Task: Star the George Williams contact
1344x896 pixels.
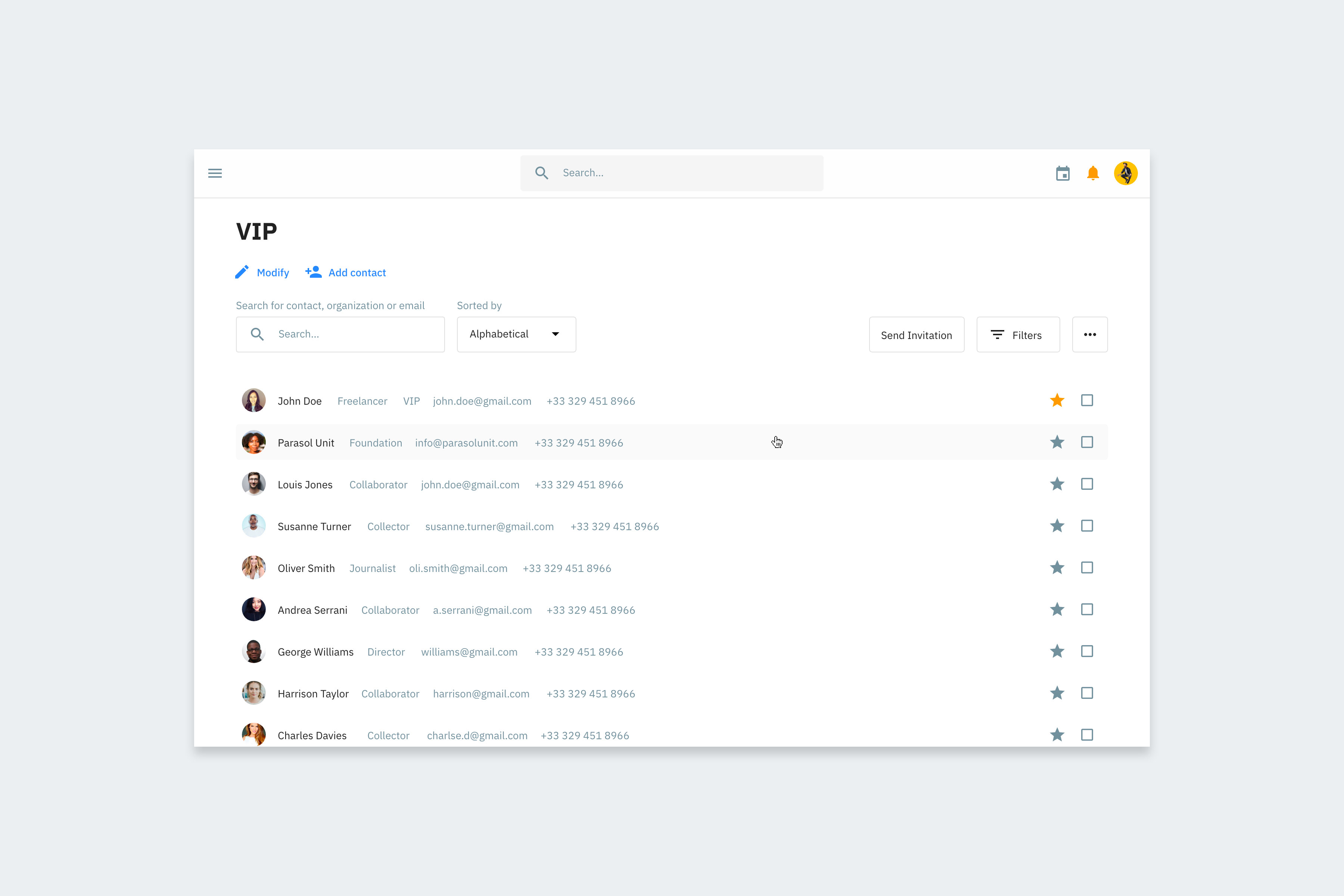Action: [x=1057, y=651]
